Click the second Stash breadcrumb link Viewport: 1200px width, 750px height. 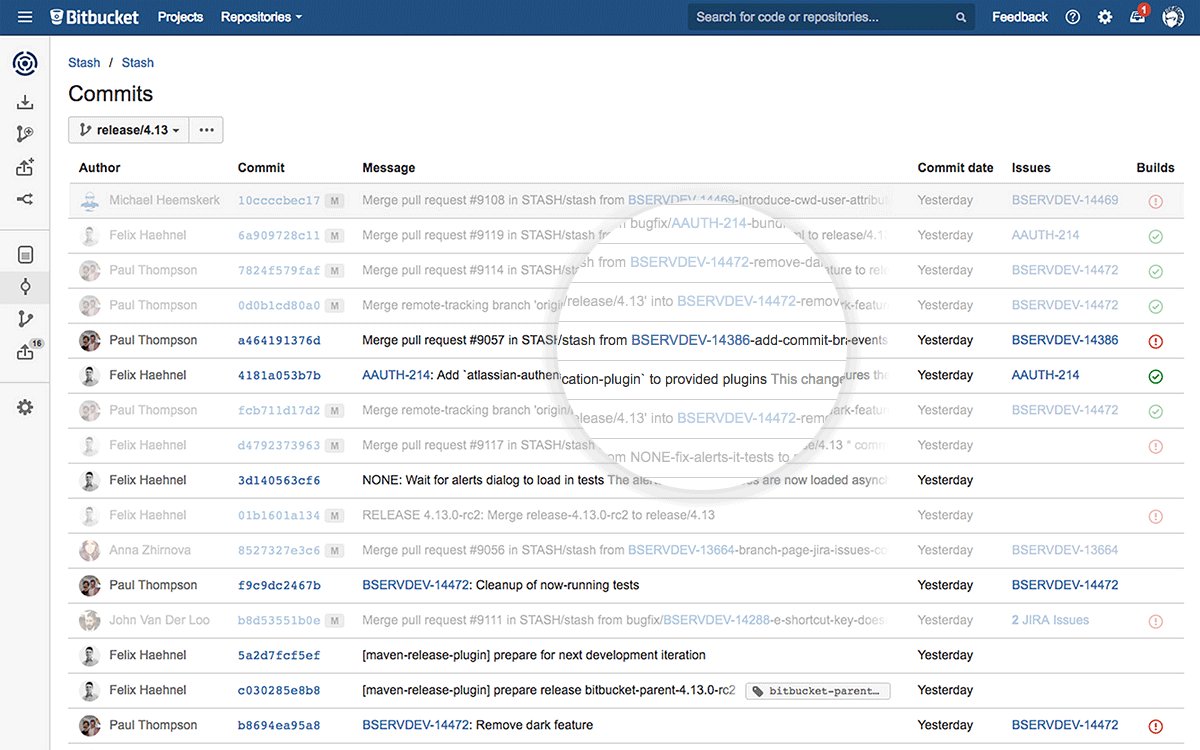pyautogui.click(x=138, y=63)
